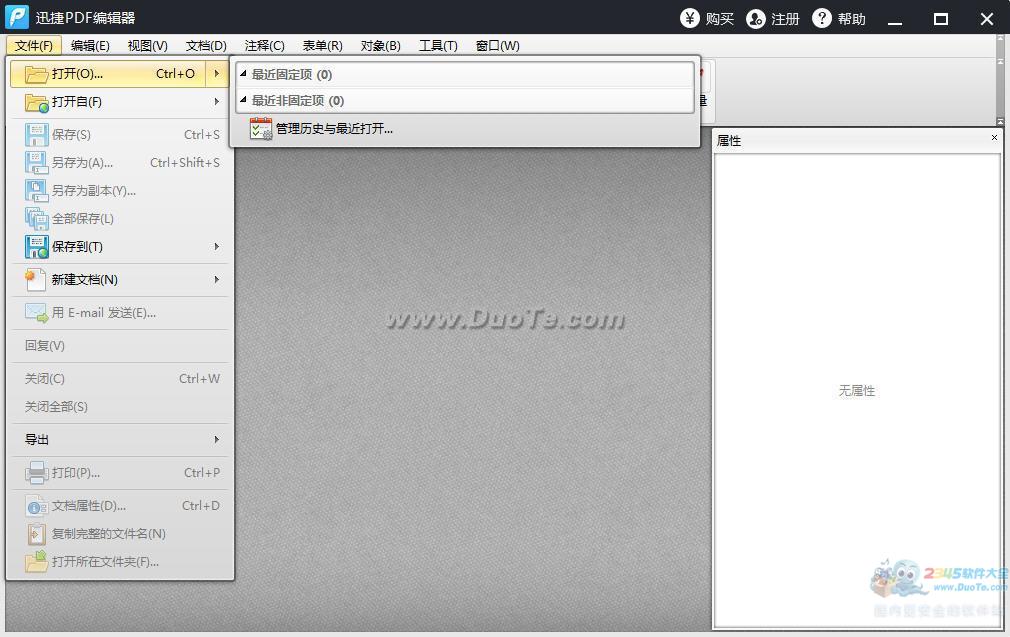Viewport: 1010px width, 637px height.
Task: Open the 对象(B) menu
Action: [x=380, y=46]
